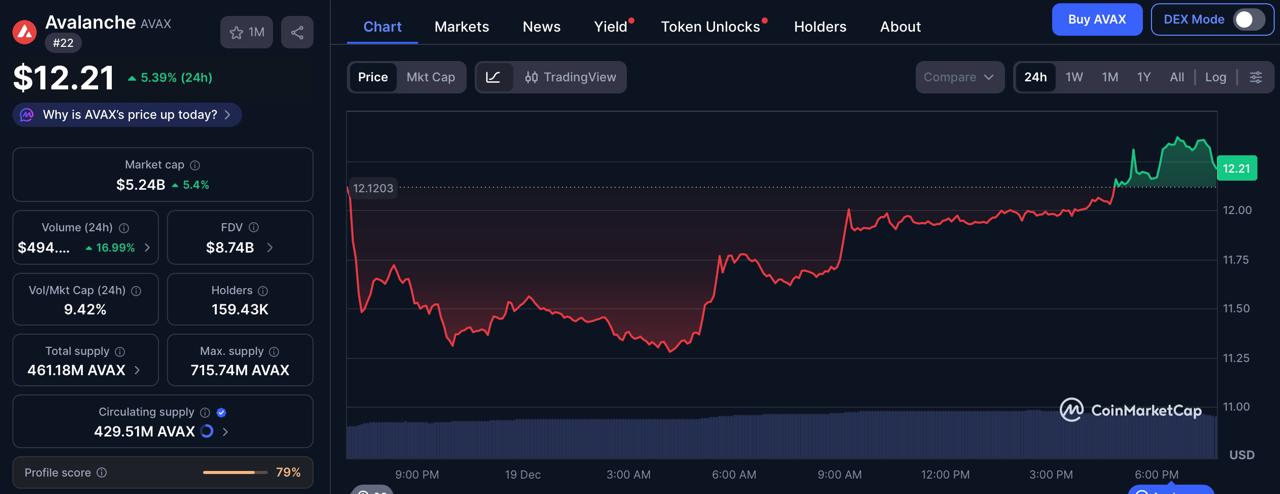Click the info icon beside FDV
The height and width of the screenshot is (494, 1280).
tap(254, 228)
